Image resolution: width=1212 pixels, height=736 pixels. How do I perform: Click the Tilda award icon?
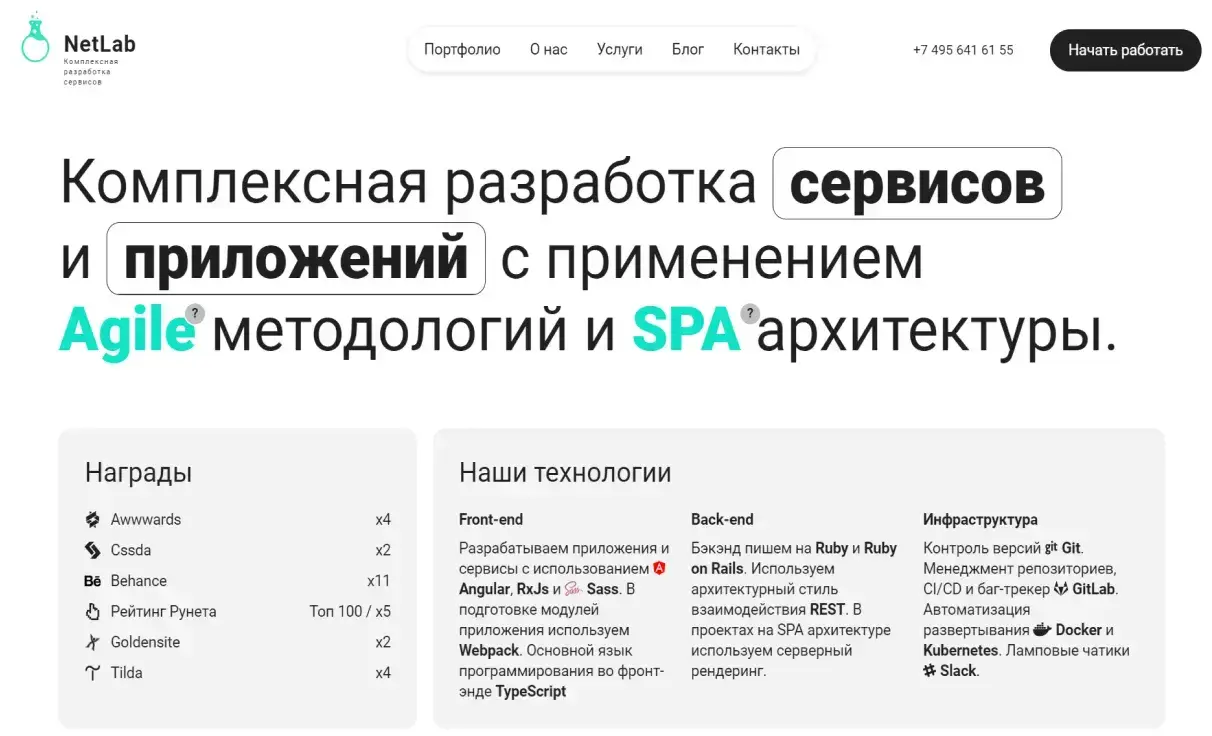(x=93, y=673)
